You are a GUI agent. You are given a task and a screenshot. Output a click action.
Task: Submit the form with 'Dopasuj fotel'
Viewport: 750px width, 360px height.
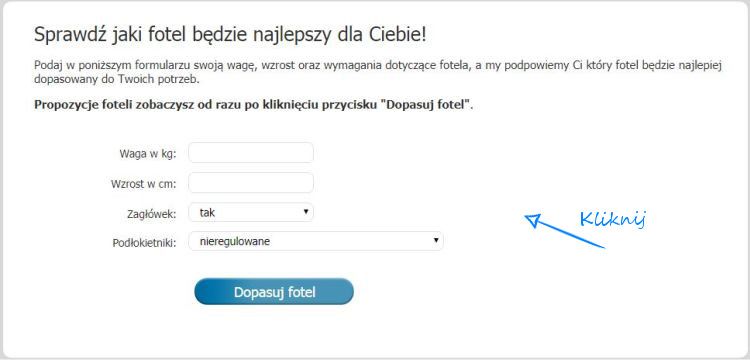[274, 292]
